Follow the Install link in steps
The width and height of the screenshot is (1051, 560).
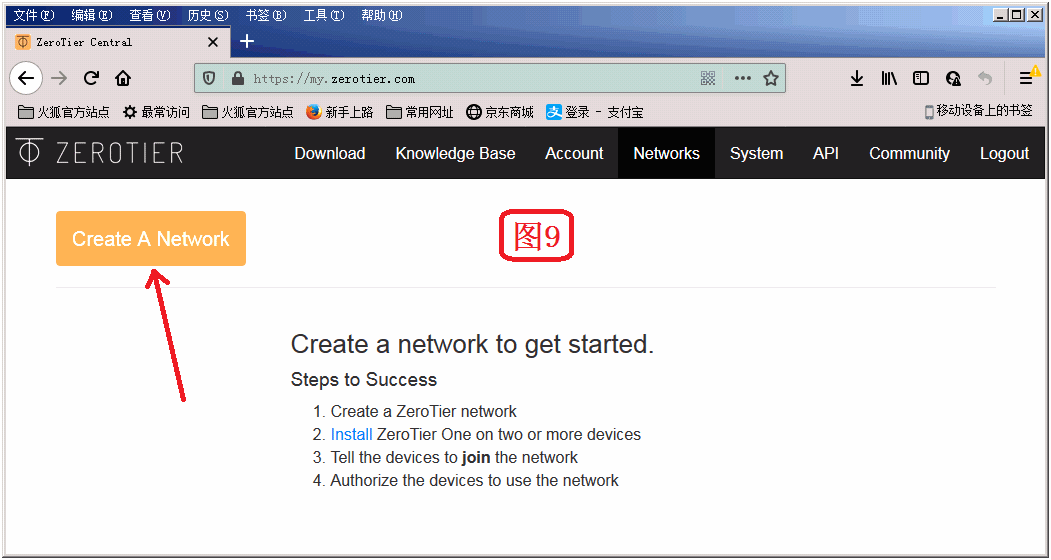pos(351,435)
